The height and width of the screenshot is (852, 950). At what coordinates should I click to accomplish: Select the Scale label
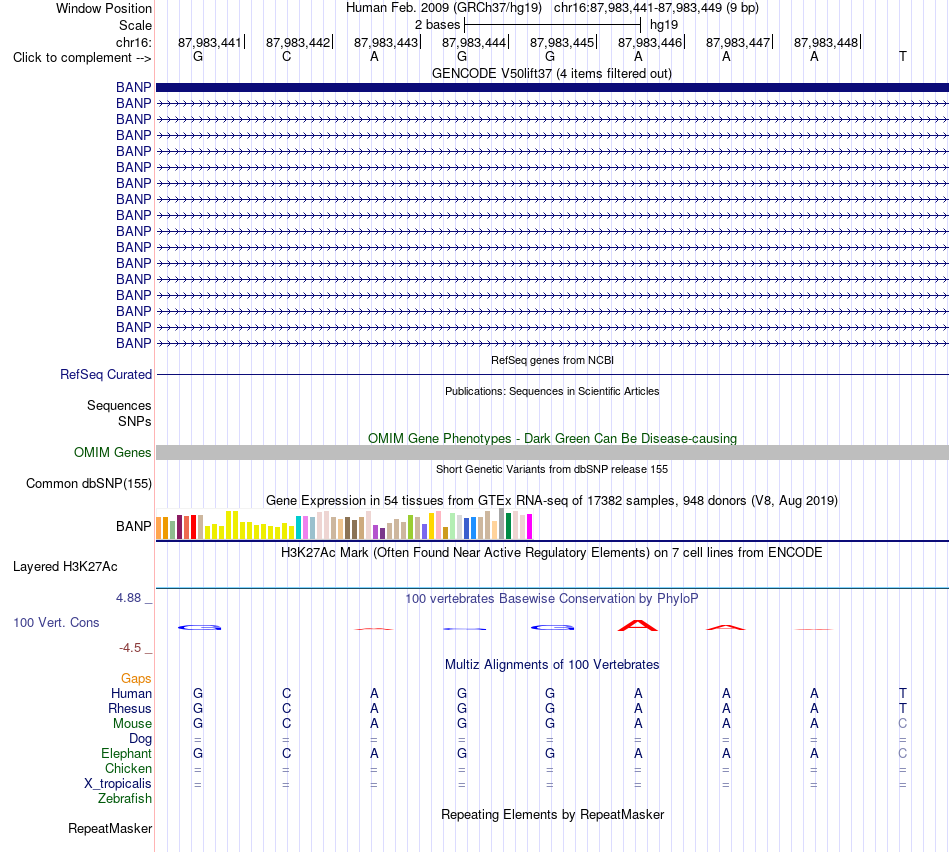click(135, 25)
